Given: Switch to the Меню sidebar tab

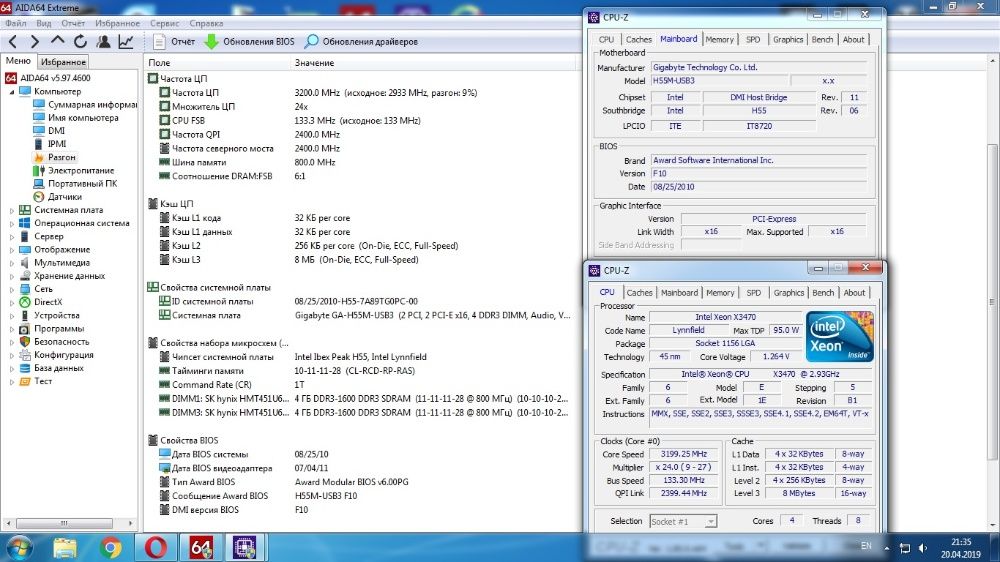Looking at the screenshot, I should coord(18,61).
